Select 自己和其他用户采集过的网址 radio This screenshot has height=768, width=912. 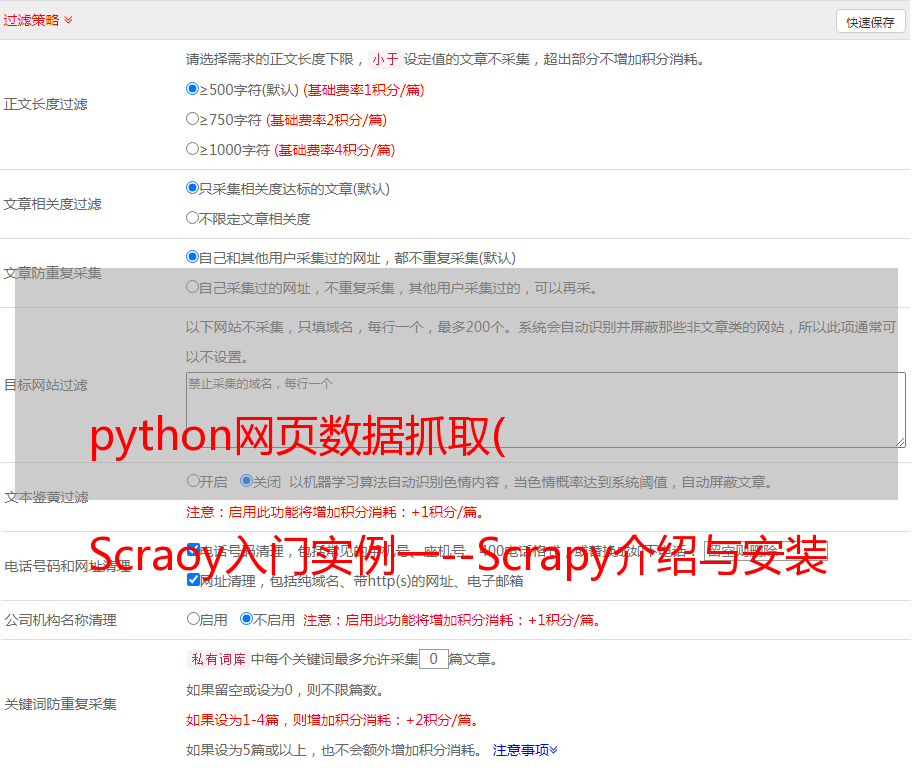(x=192, y=257)
